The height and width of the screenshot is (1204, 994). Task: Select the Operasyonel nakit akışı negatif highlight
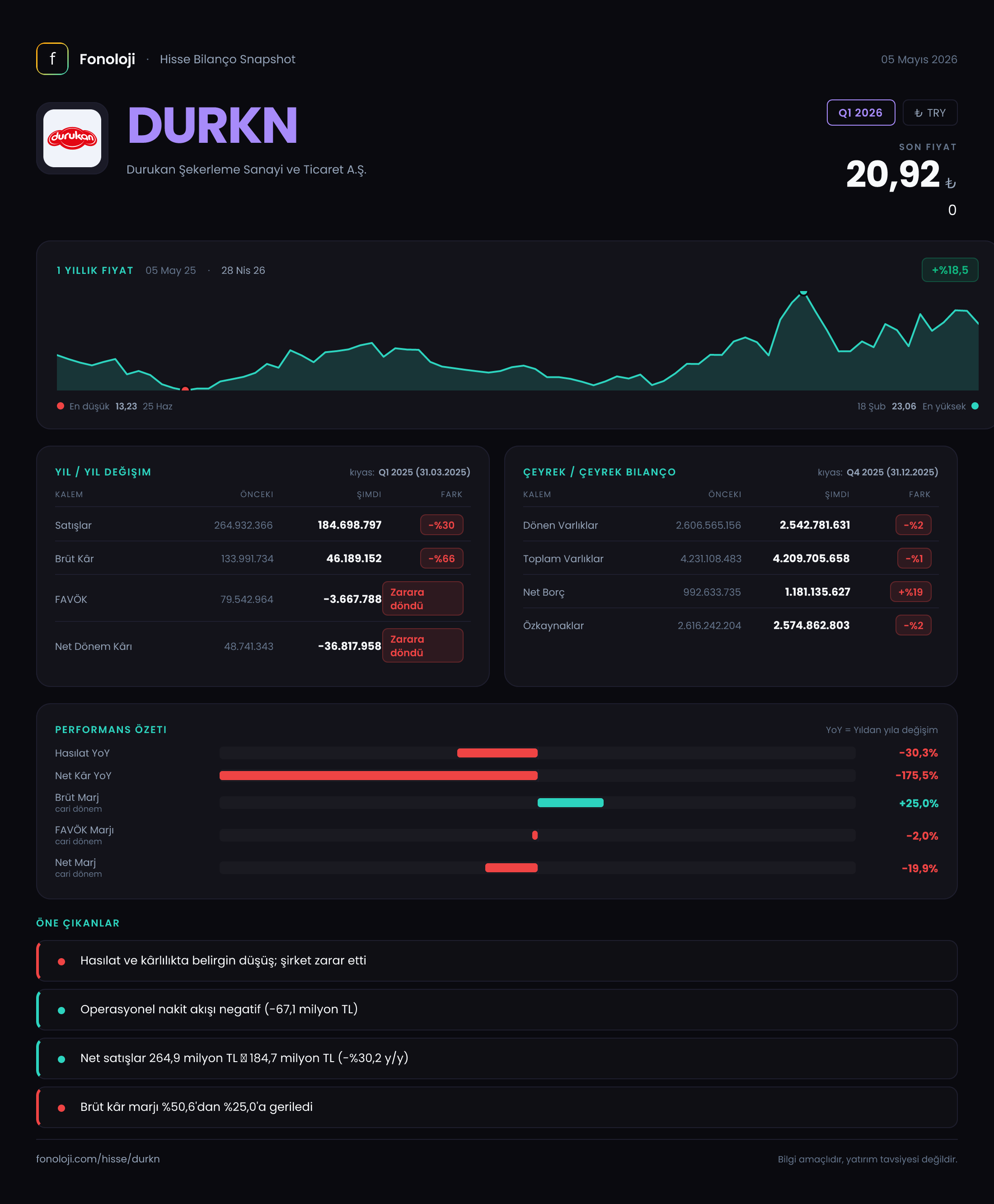[497, 1009]
